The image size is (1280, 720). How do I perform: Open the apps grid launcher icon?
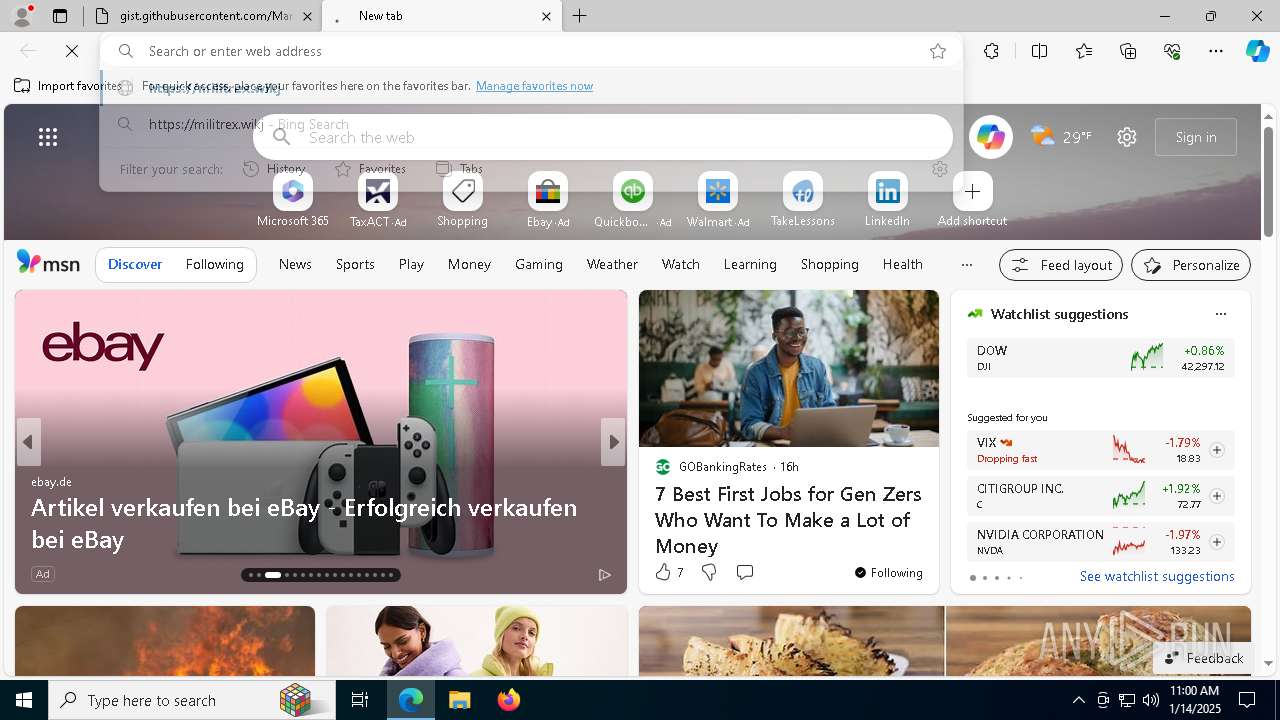pyautogui.click(x=48, y=137)
